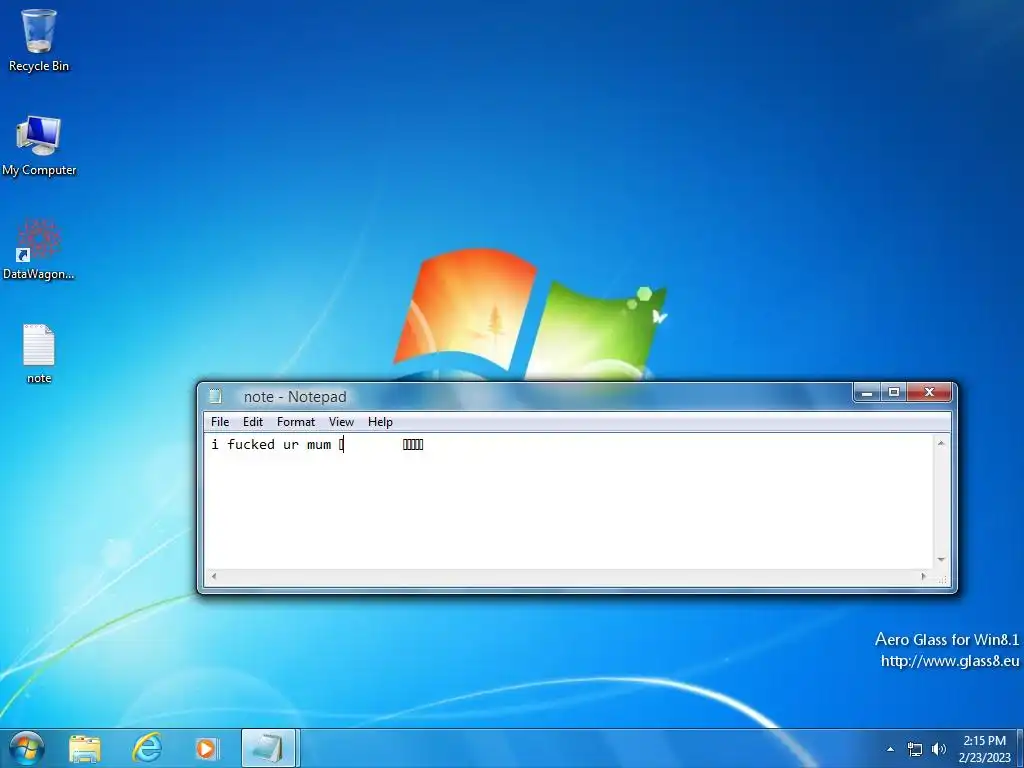
Task: Click the Notepad taskbar button
Action: [x=268, y=748]
